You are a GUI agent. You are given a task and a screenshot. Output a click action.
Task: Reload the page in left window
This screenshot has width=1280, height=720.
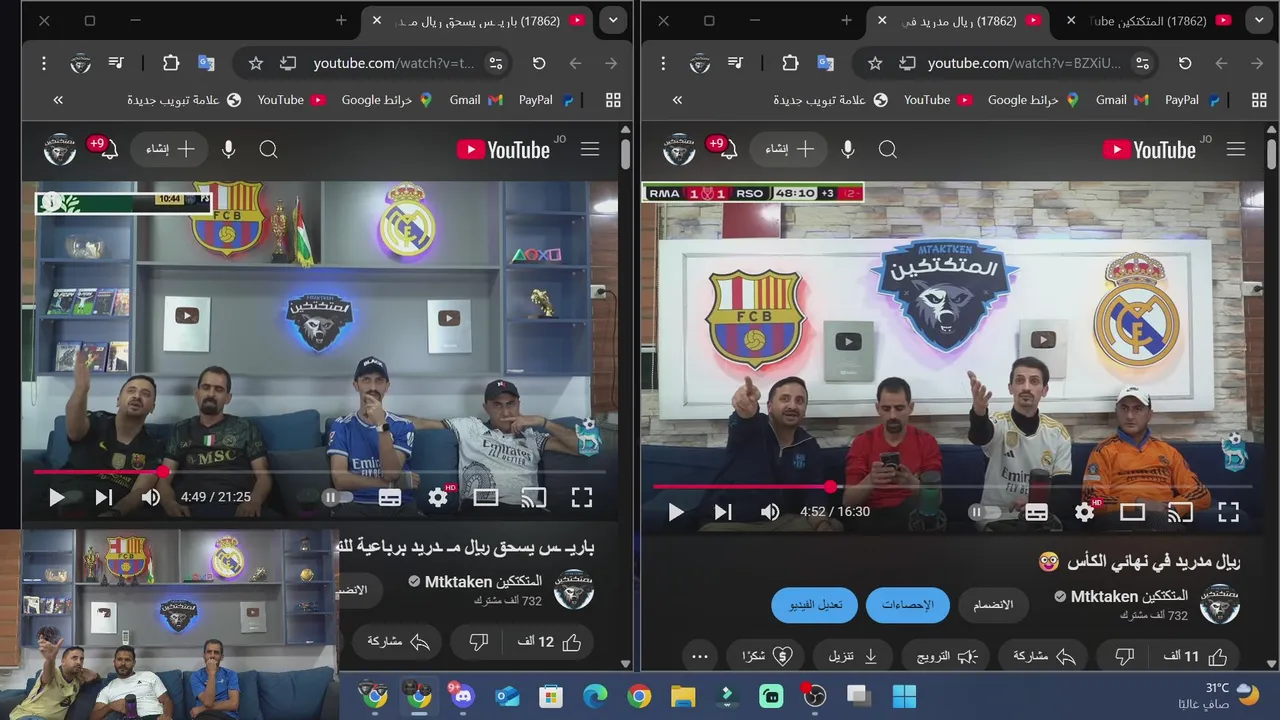point(539,63)
